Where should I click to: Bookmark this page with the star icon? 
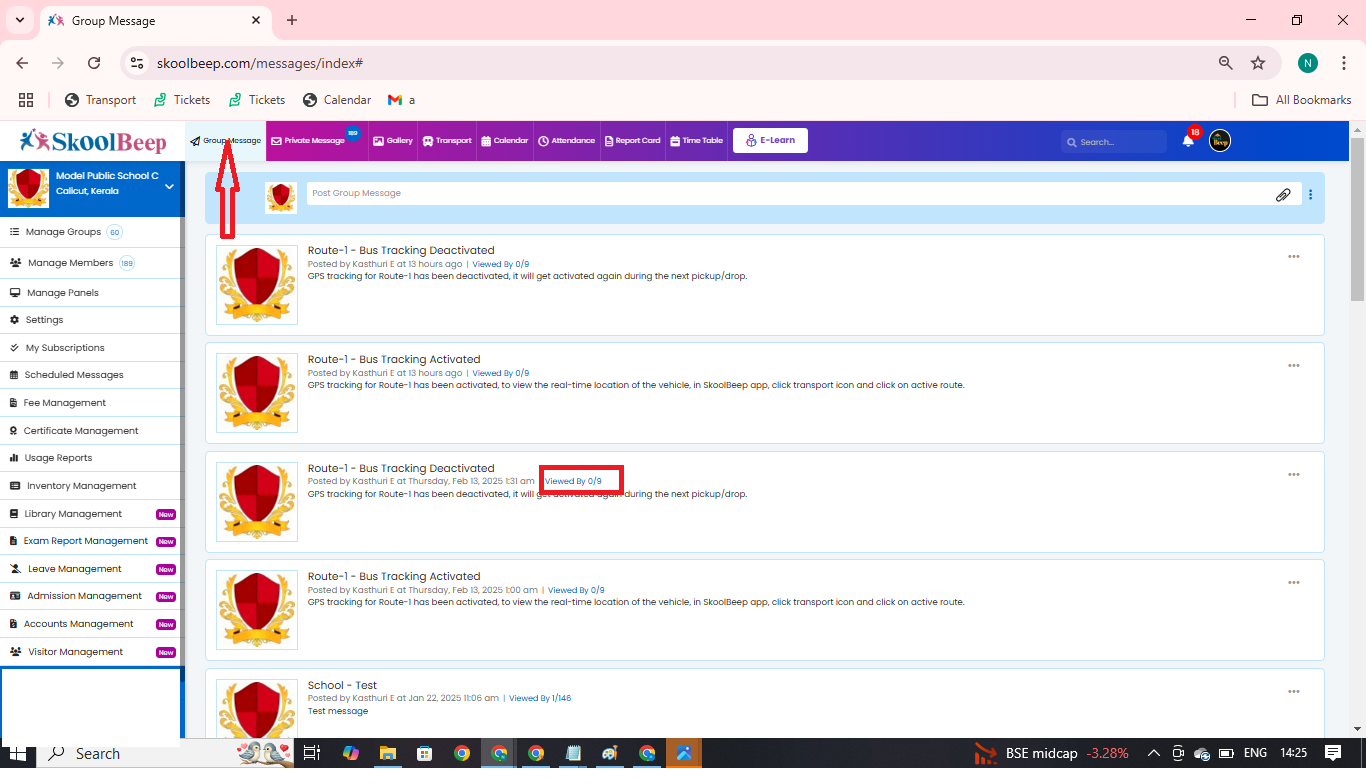click(1258, 63)
